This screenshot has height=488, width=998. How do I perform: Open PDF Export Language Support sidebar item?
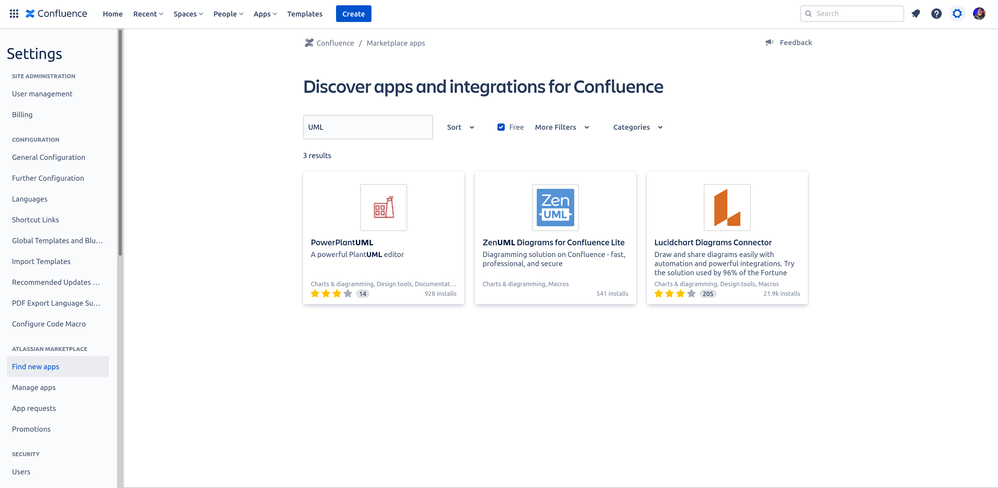click(57, 303)
